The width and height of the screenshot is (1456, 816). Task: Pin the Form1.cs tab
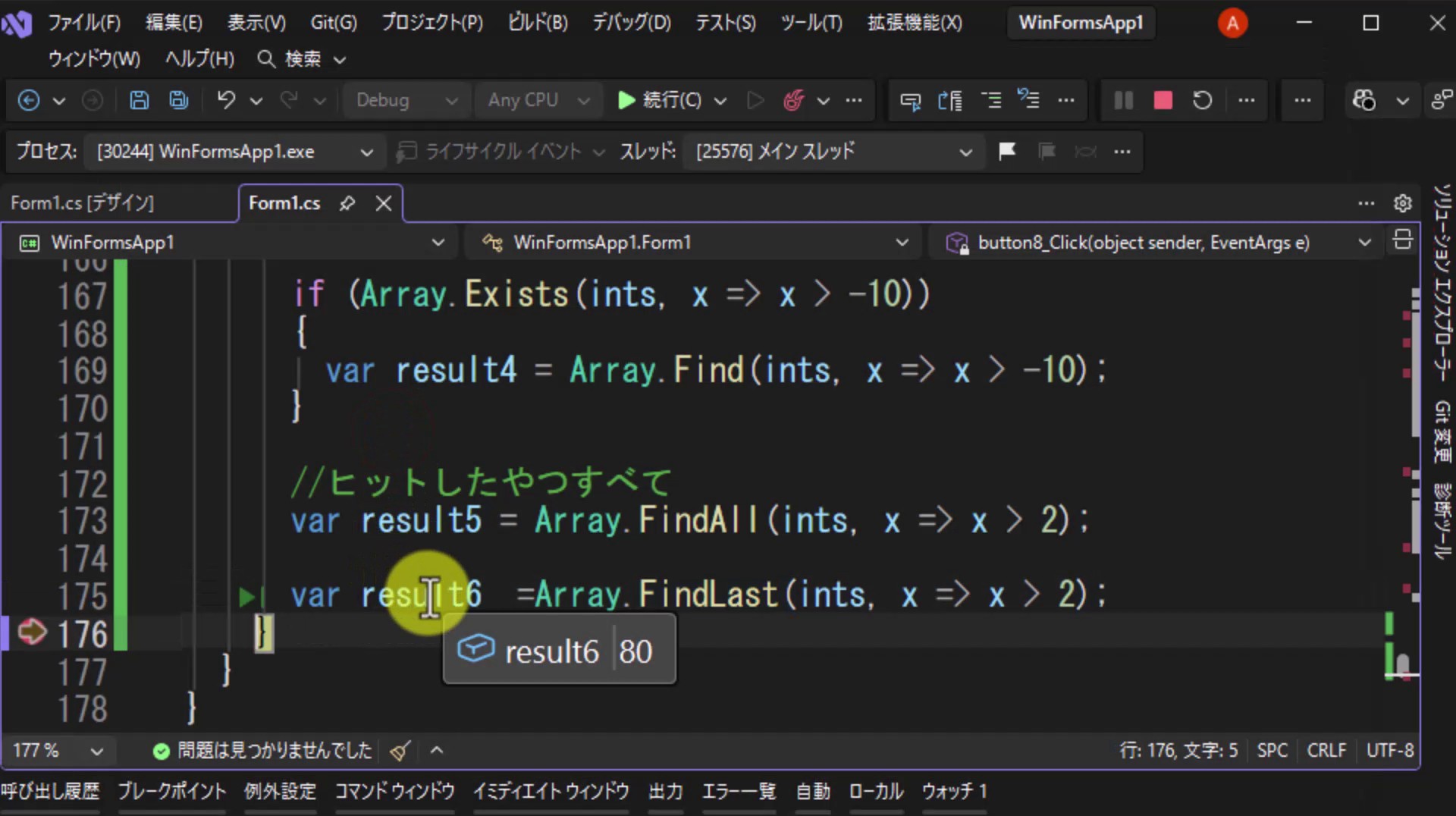347,203
